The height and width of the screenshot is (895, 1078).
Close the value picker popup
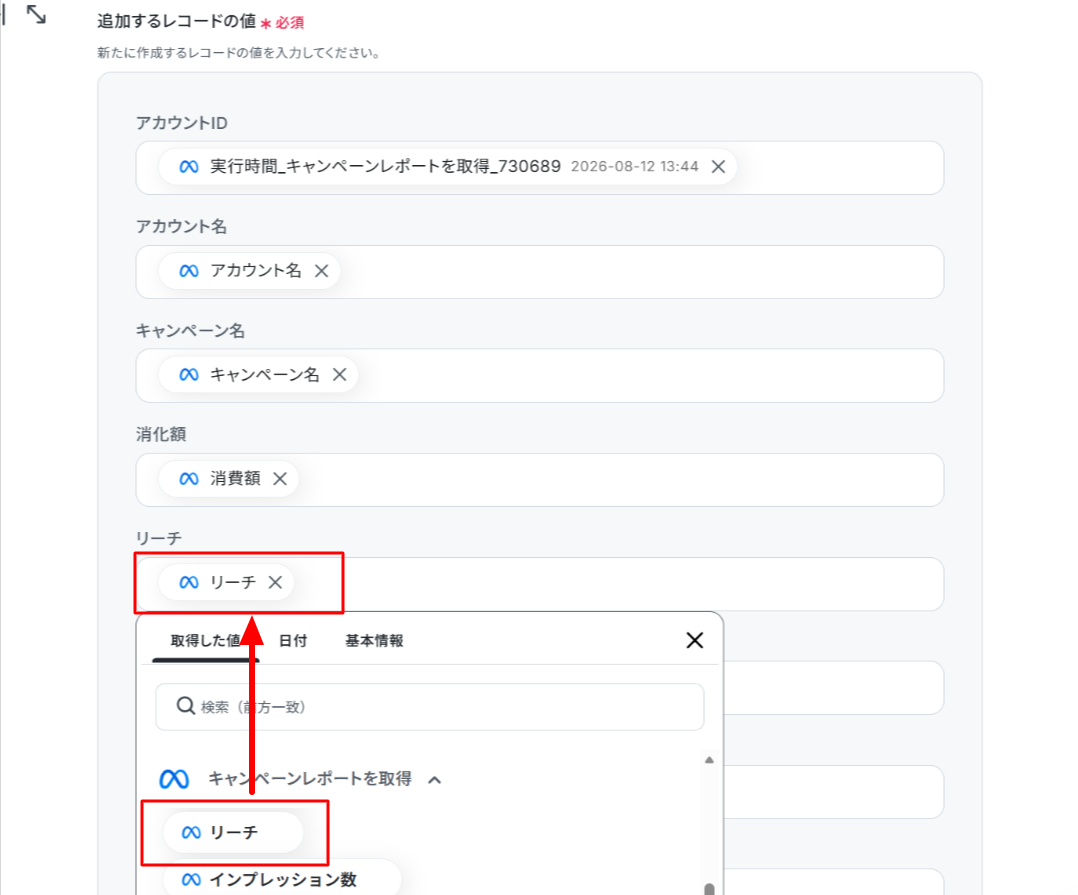[694, 641]
